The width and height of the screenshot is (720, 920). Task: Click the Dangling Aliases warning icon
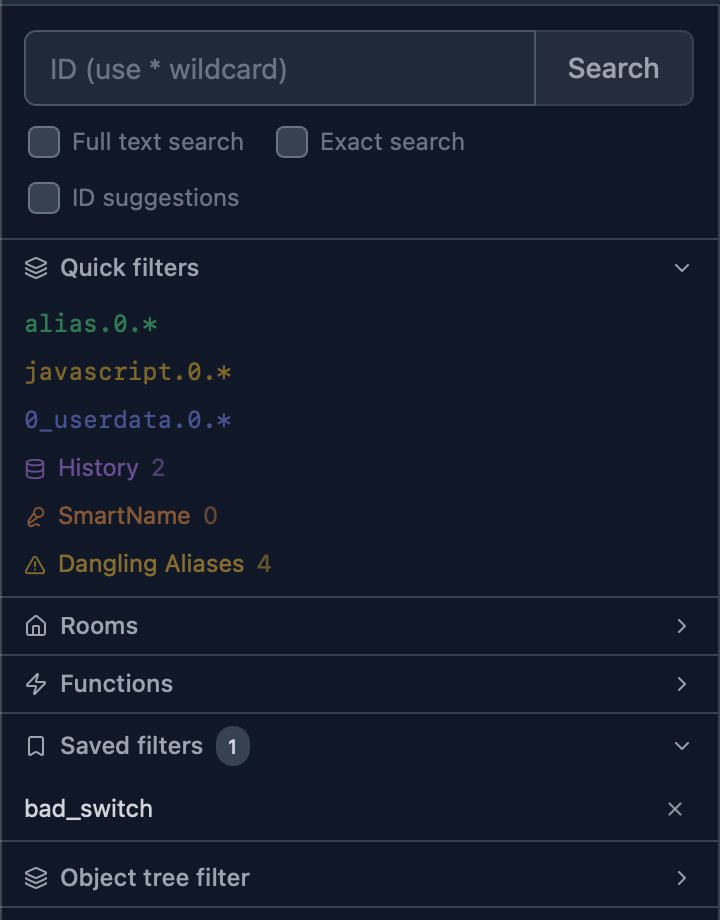click(35, 565)
